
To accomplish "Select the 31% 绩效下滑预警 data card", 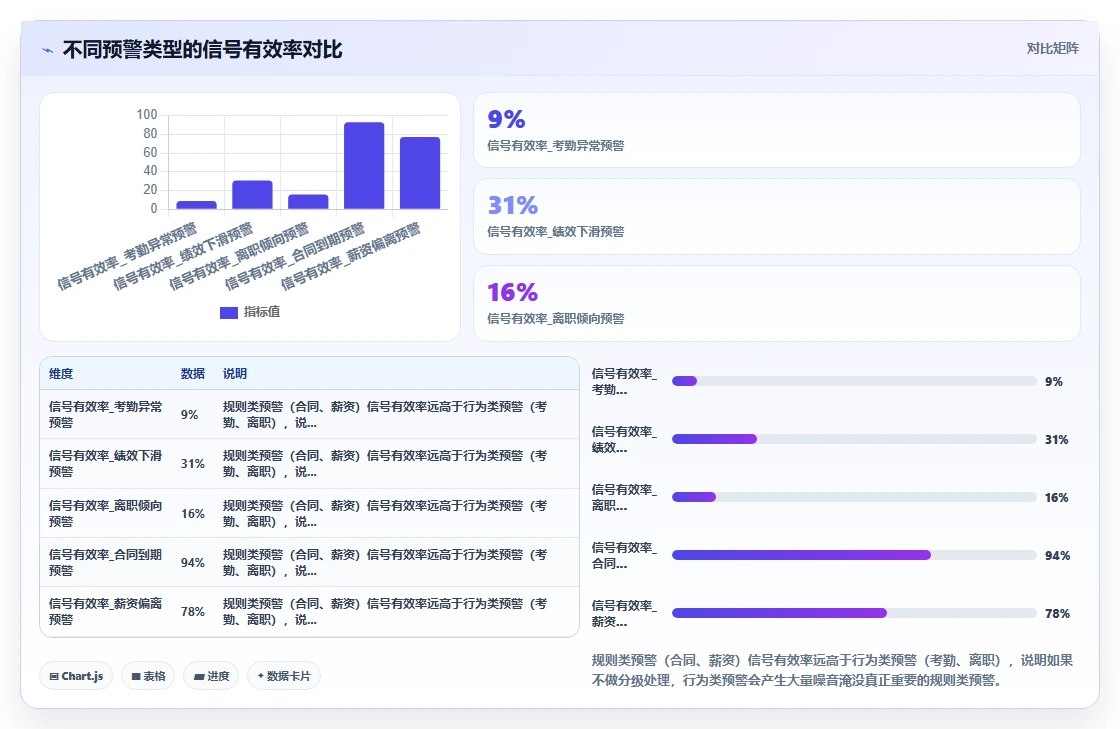I will pyautogui.click(x=776, y=216).
